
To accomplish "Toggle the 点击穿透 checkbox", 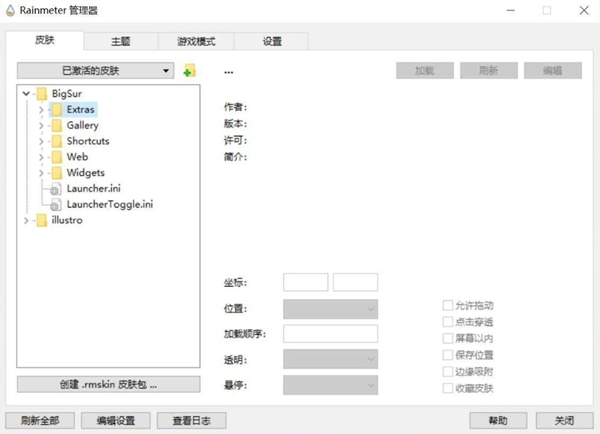I will pyautogui.click(x=448, y=321).
